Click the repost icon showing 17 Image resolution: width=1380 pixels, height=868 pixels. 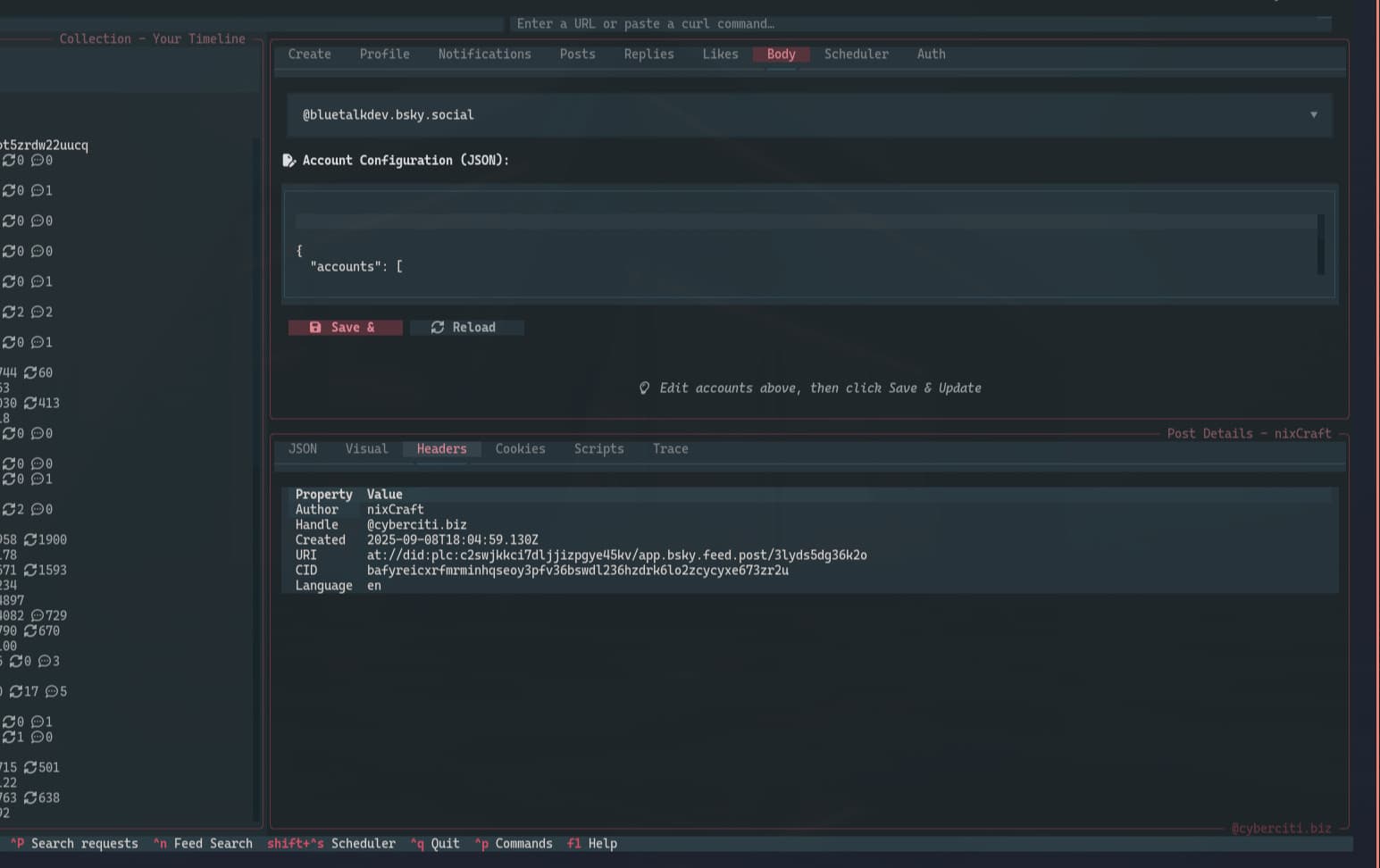click(16, 692)
